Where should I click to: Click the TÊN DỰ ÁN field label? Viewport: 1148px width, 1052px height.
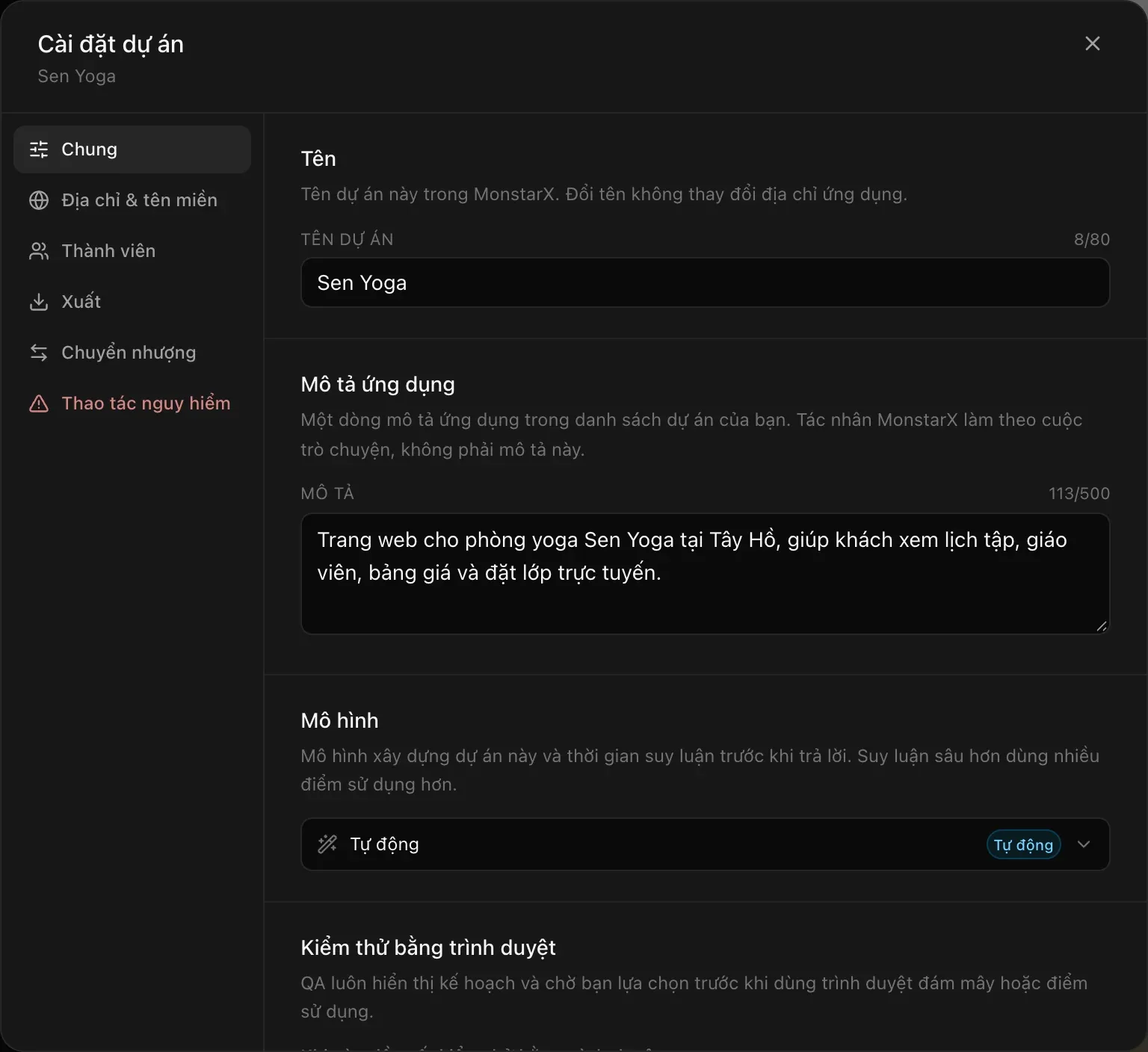pos(347,239)
